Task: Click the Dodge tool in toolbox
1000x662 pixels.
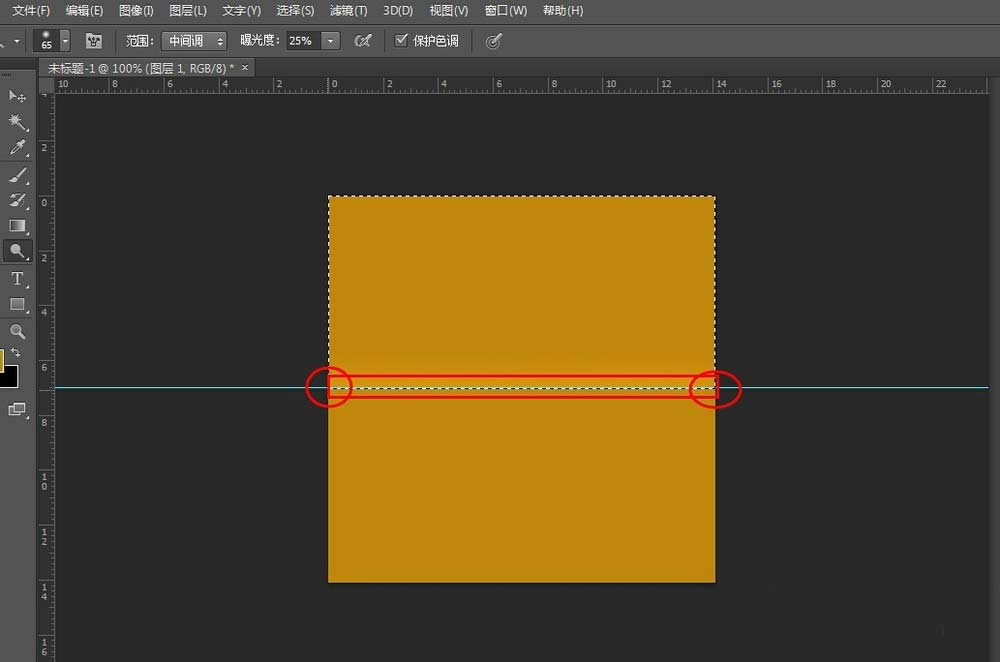Action: 17,251
